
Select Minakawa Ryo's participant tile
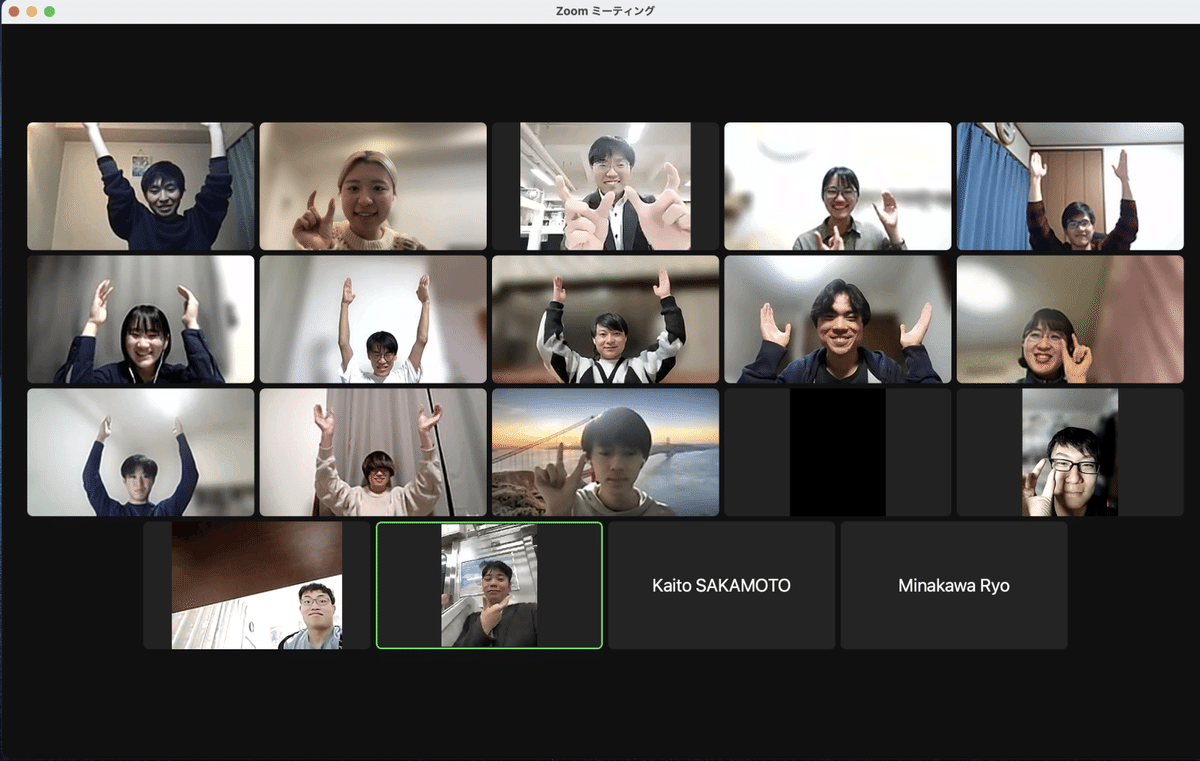point(954,586)
